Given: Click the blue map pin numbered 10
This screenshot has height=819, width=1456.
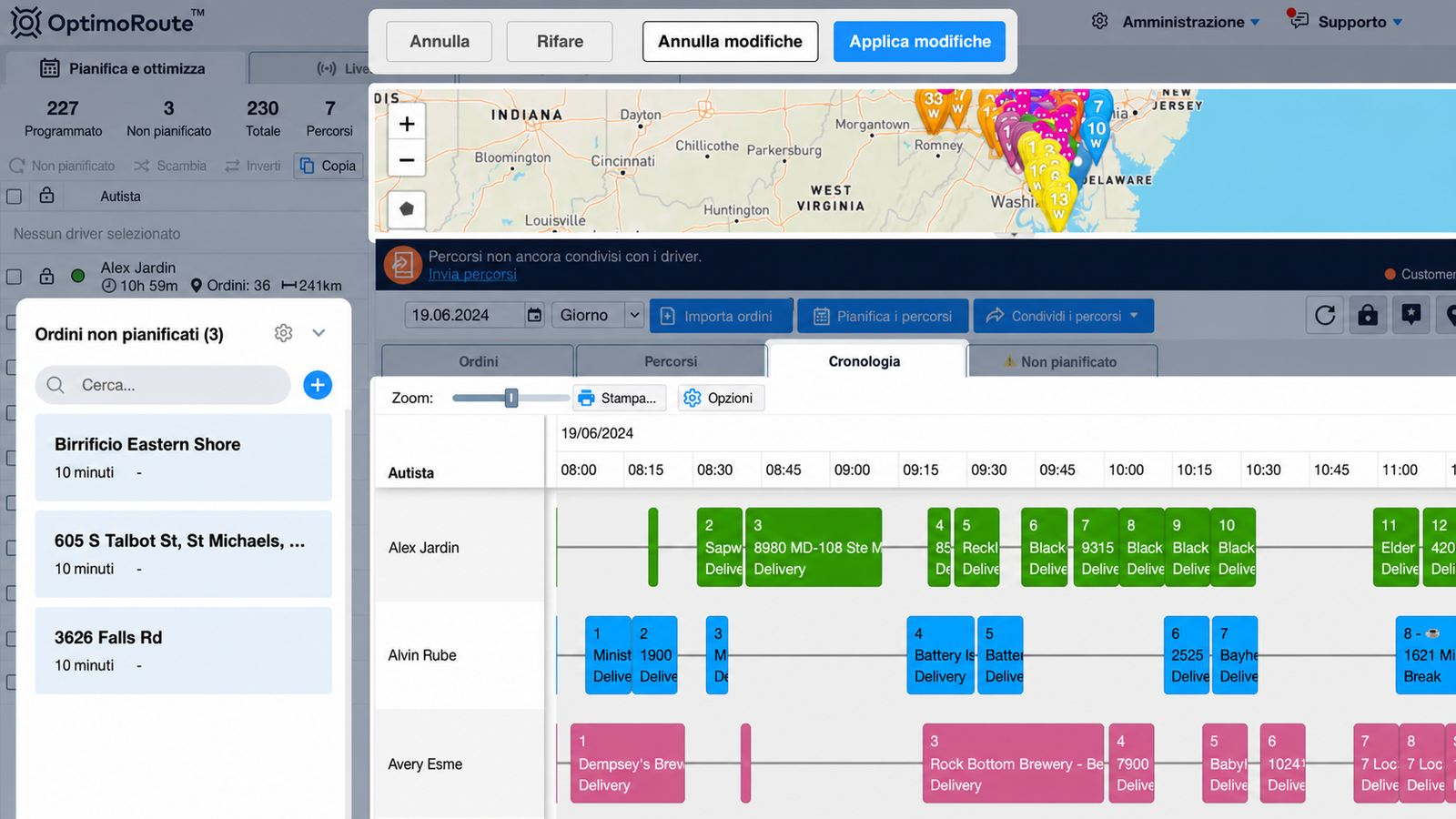Looking at the screenshot, I should (x=1097, y=136).
